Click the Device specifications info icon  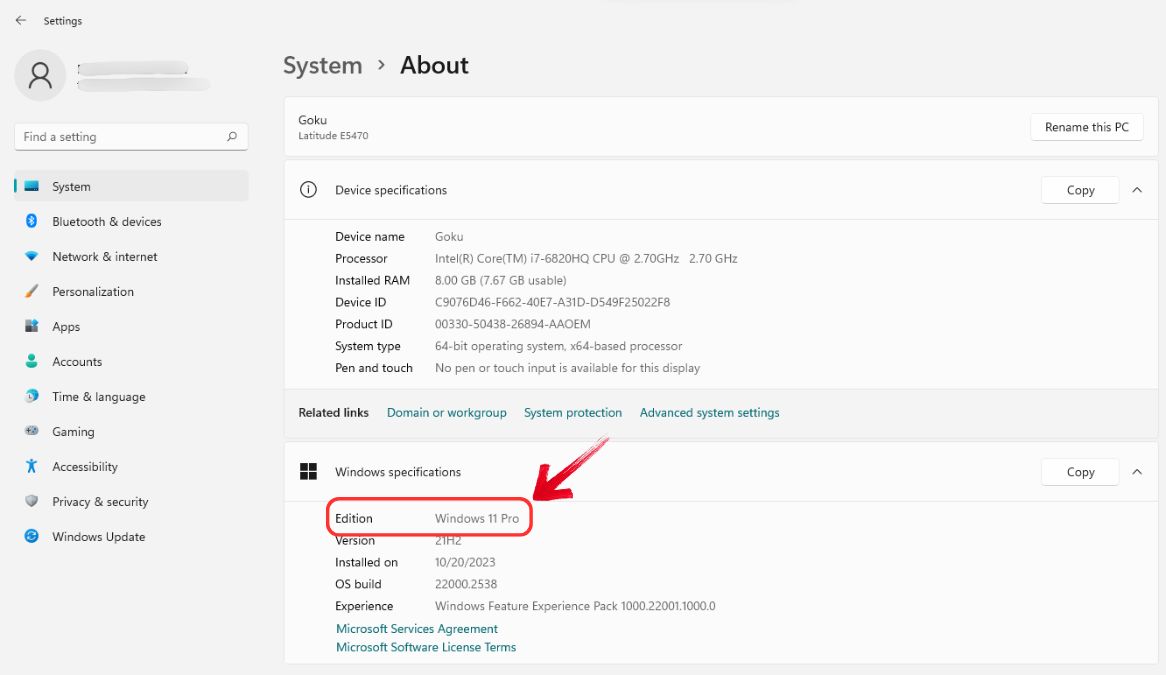pyautogui.click(x=307, y=189)
